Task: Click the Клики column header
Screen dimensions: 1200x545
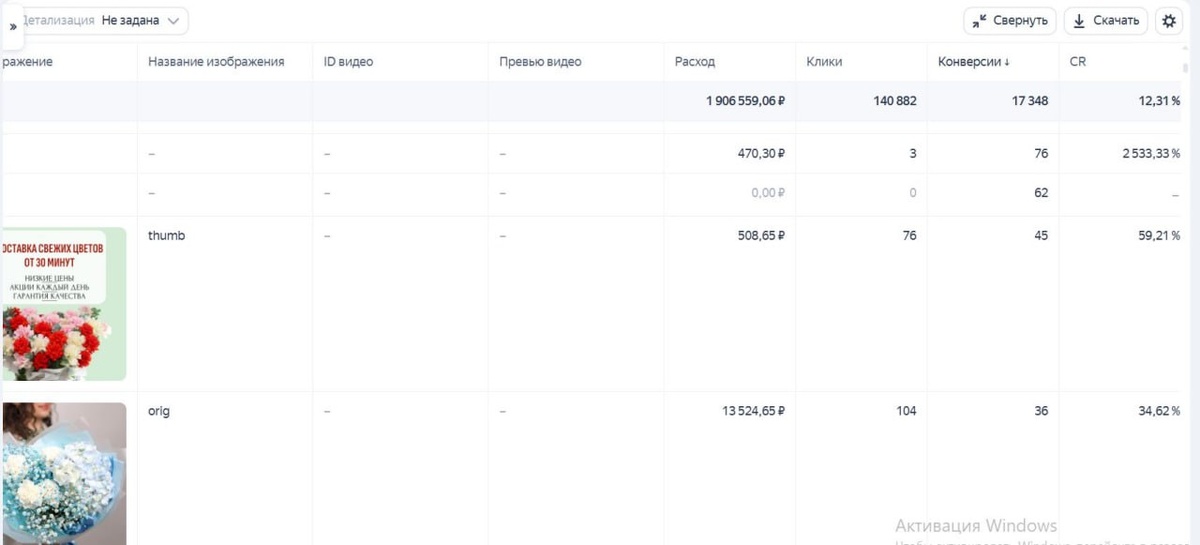Action: (824, 62)
